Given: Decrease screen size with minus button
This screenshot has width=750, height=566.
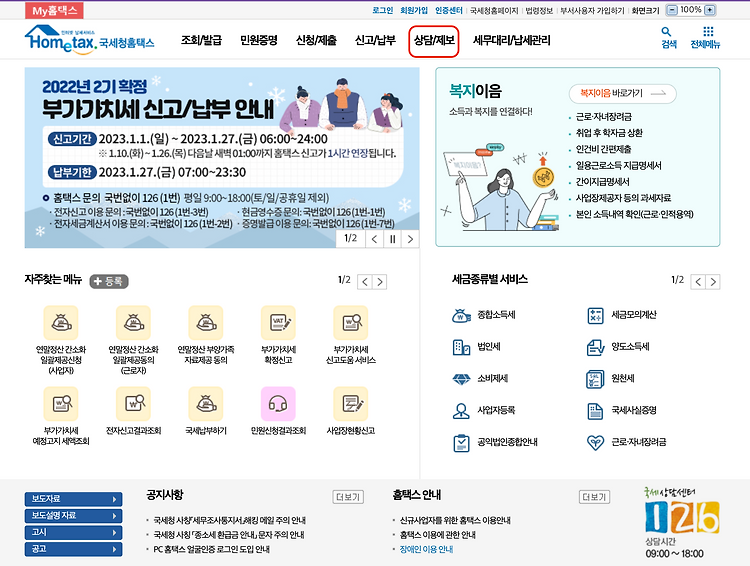Looking at the screenshot, I should [673, 10].
